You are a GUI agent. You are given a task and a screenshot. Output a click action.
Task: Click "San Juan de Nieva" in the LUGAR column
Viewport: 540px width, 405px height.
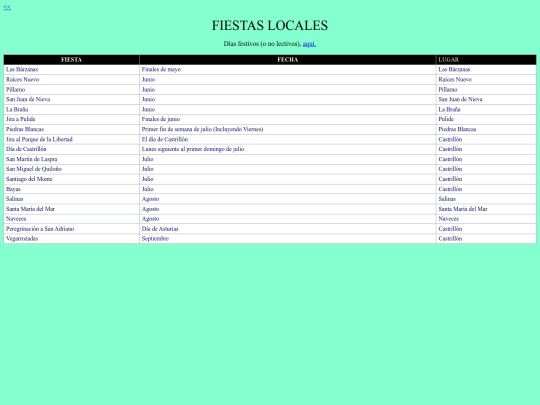coord(460,99)
